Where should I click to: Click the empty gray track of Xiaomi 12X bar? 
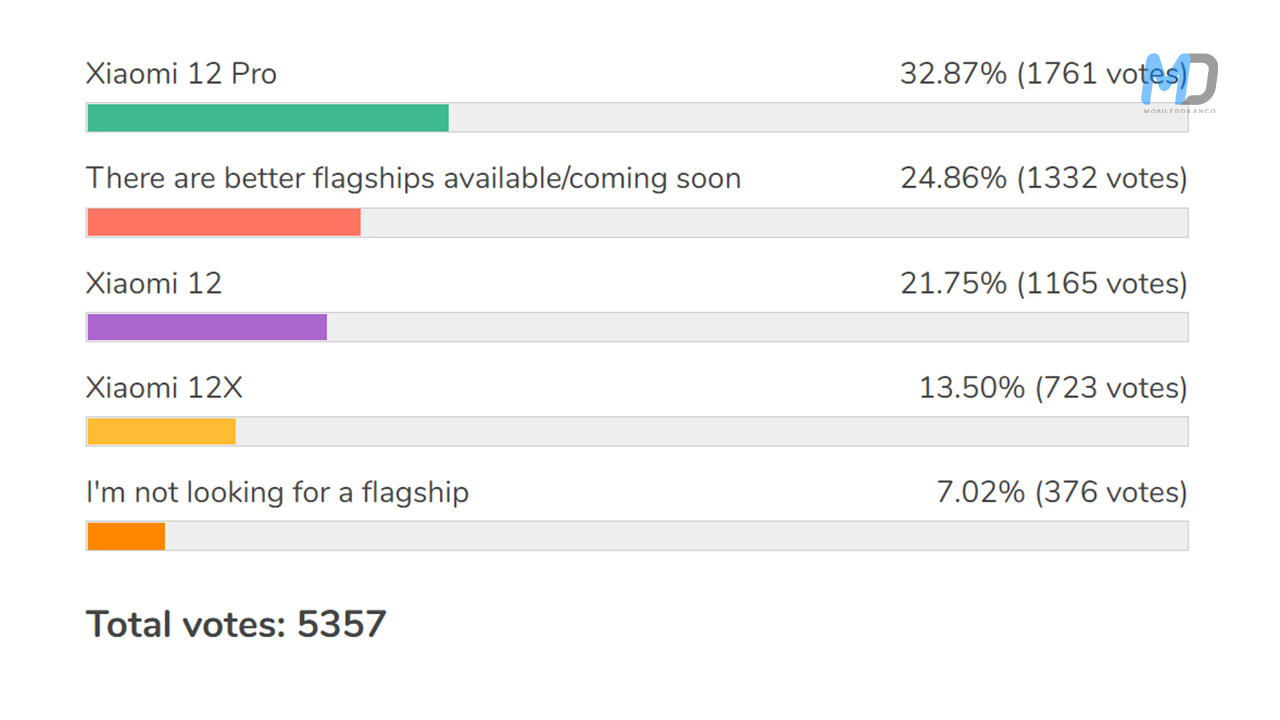tap(710, 431)
